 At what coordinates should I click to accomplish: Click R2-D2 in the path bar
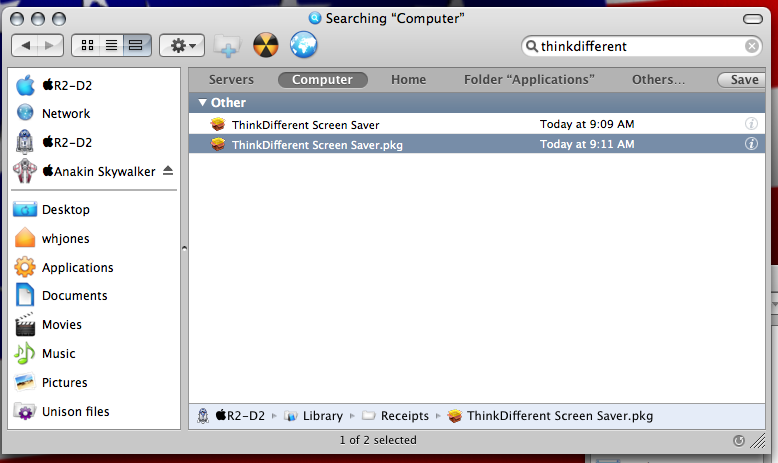tap(231, 415)
